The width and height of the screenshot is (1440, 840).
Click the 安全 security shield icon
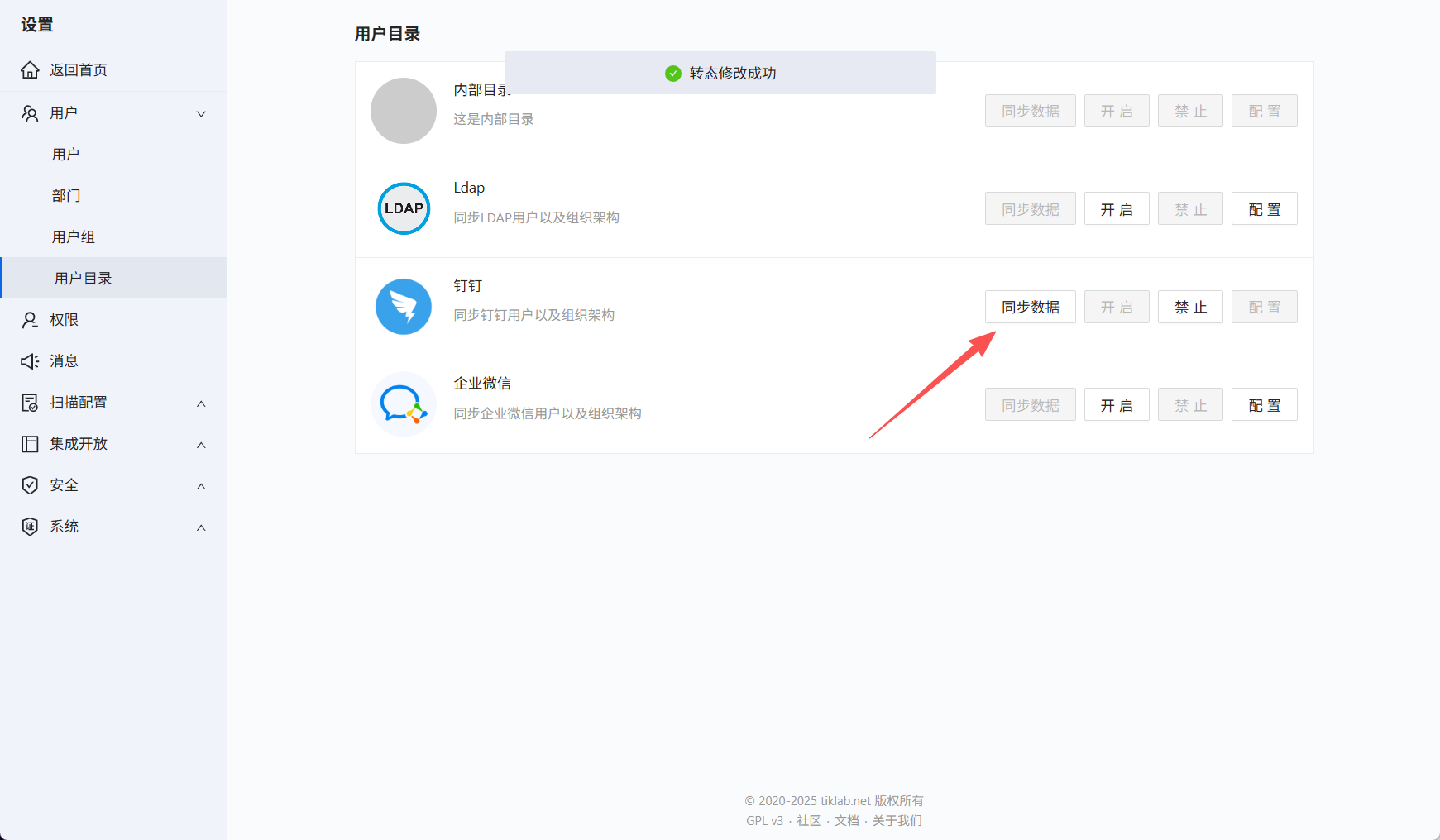30,485
